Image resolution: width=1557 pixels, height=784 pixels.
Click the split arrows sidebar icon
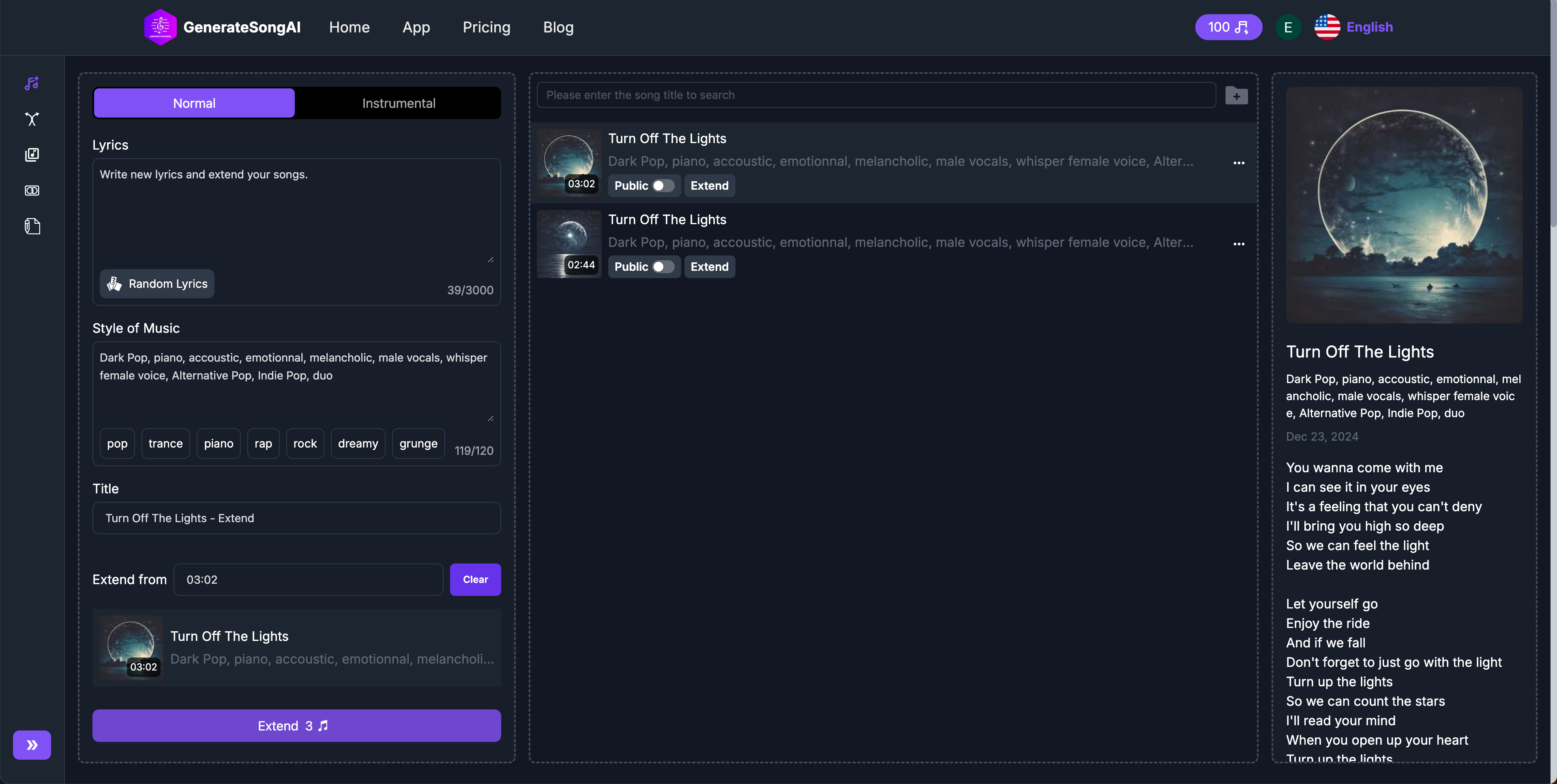point(32,119)
